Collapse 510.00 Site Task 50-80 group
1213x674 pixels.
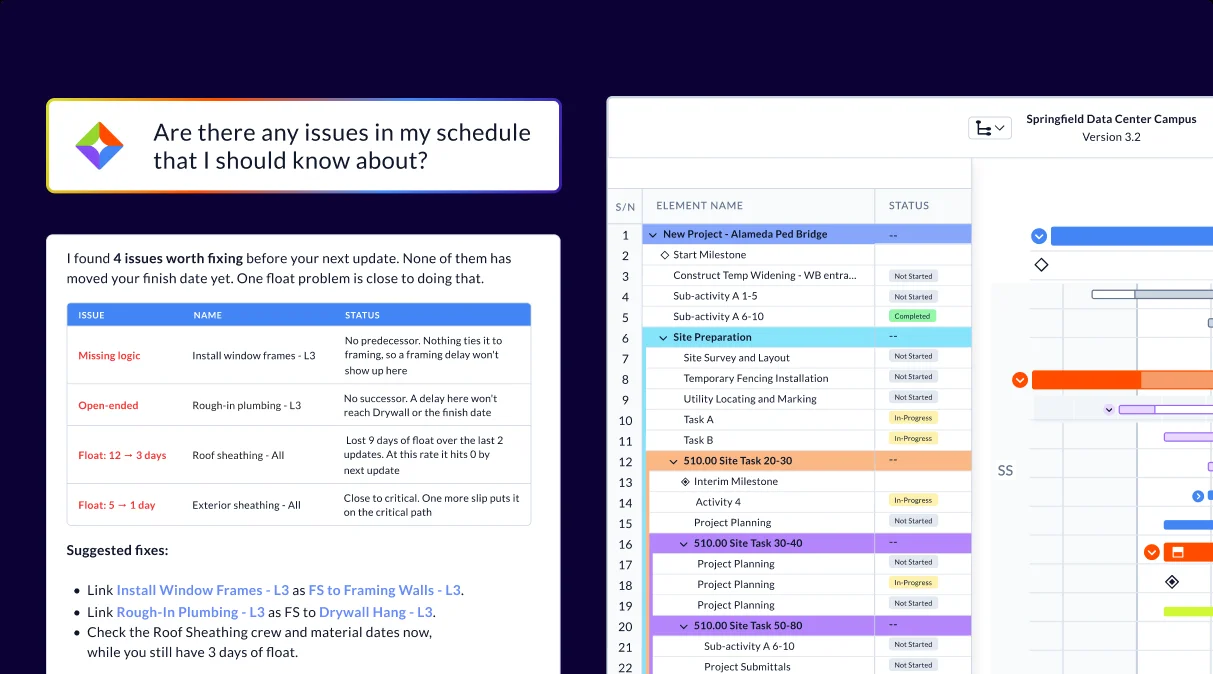tap(683, 626)
